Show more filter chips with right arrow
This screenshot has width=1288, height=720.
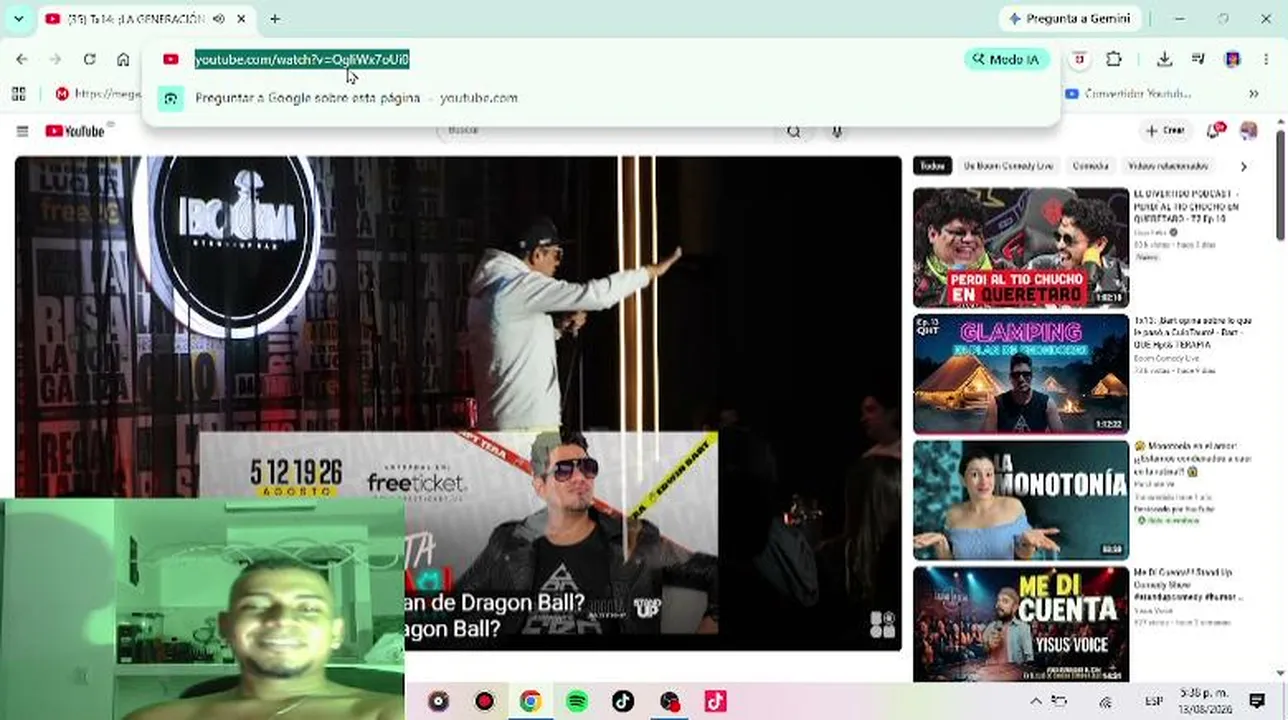pos(1244,166)
